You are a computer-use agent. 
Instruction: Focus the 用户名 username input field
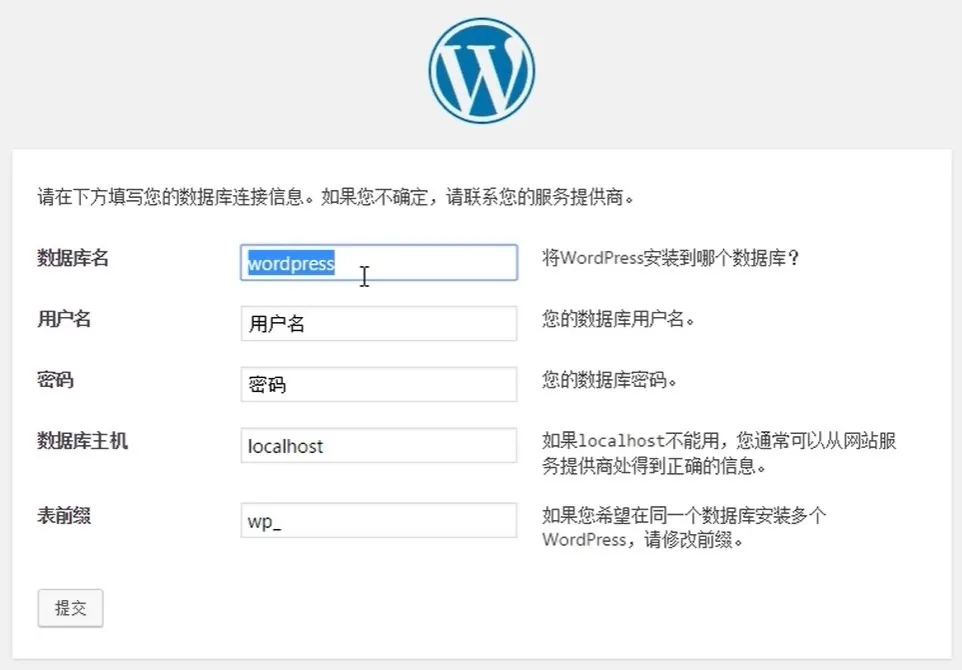pos(378,324)
